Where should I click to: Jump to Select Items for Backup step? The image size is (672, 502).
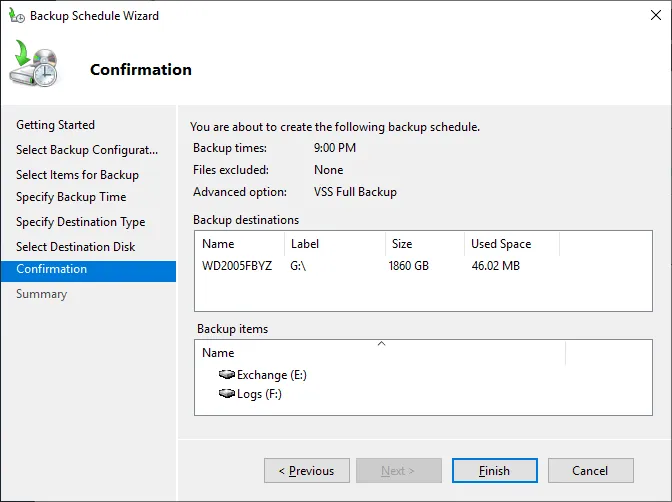coord(77,175)
